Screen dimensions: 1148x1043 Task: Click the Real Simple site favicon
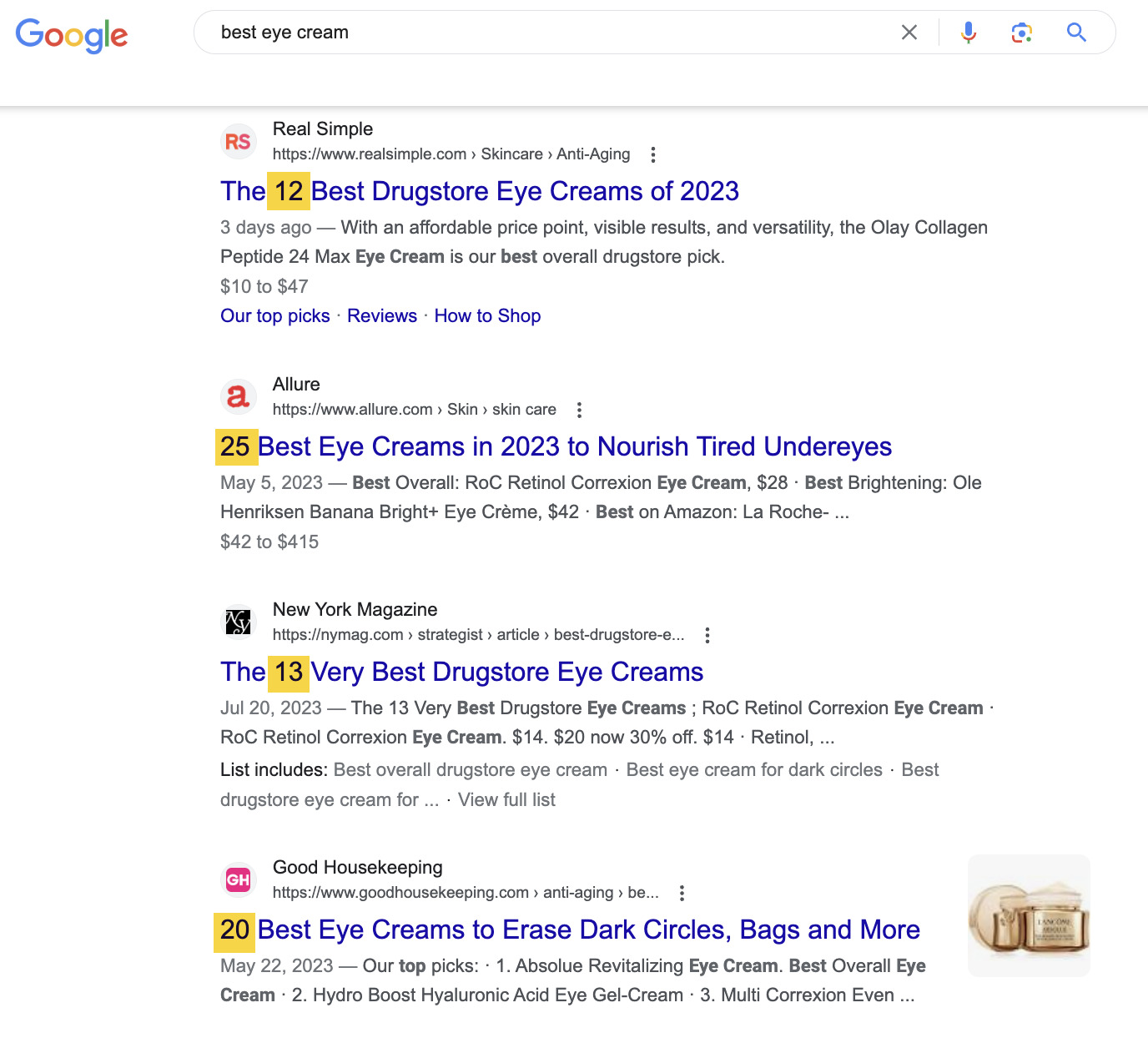click(x=239, y=141)
